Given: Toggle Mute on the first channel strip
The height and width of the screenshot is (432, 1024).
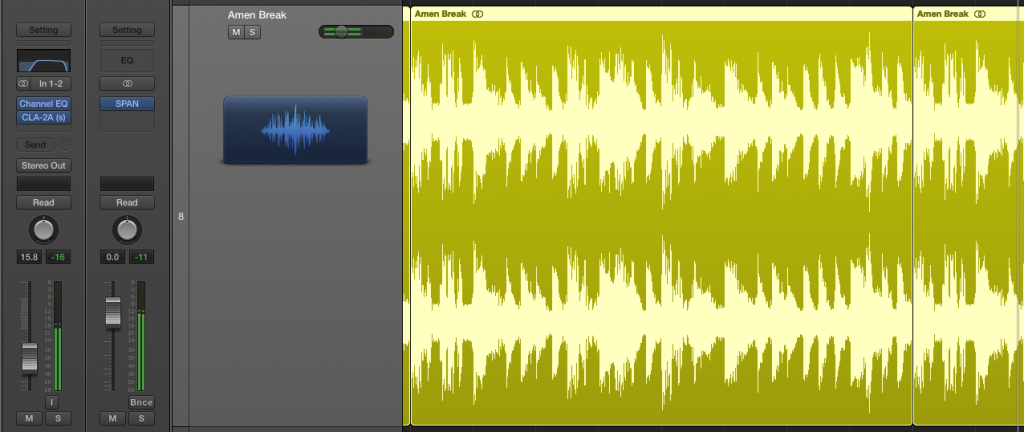Looking at the screenshot, I should 29,417.
